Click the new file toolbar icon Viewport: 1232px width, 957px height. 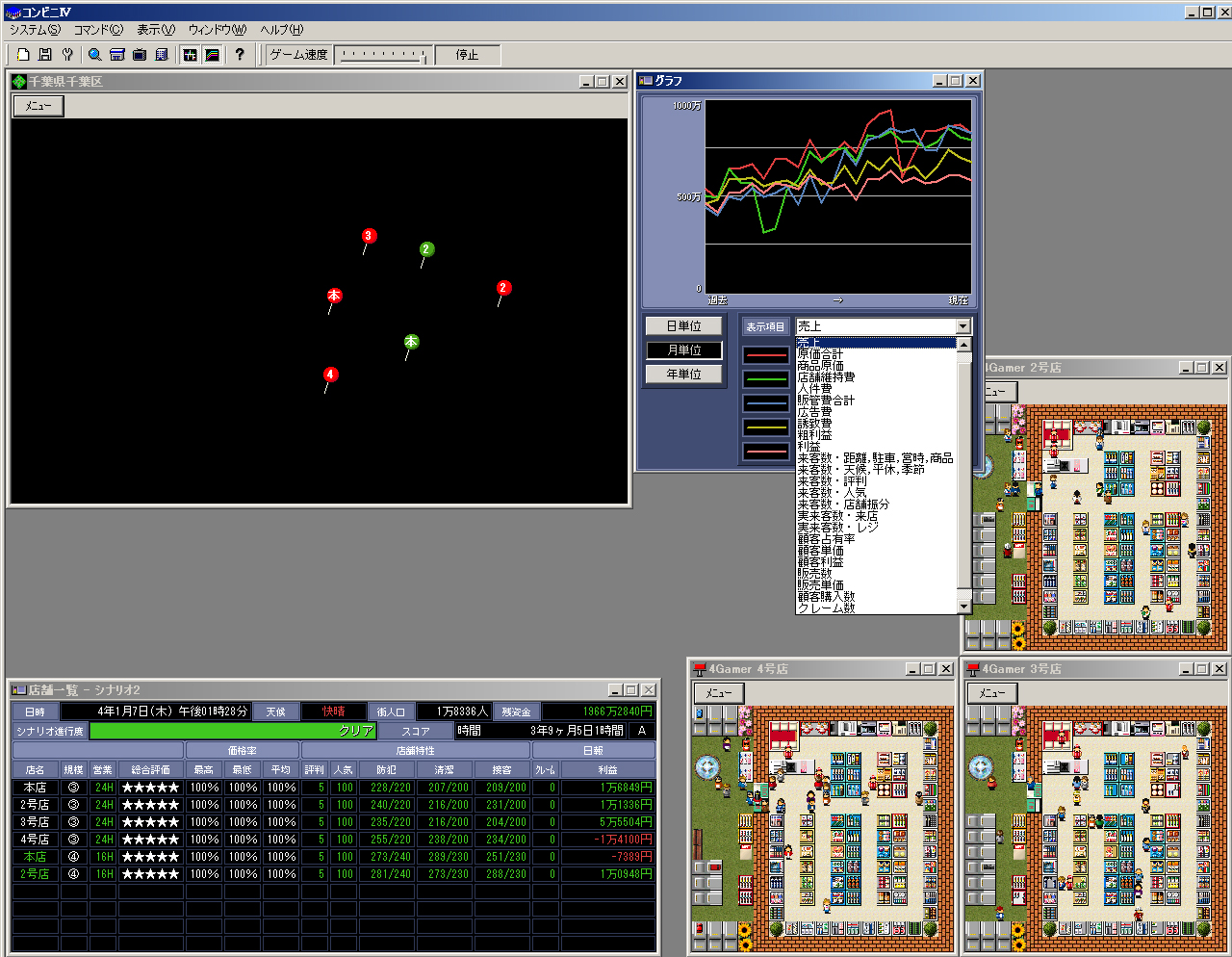[x=23, y=55]
